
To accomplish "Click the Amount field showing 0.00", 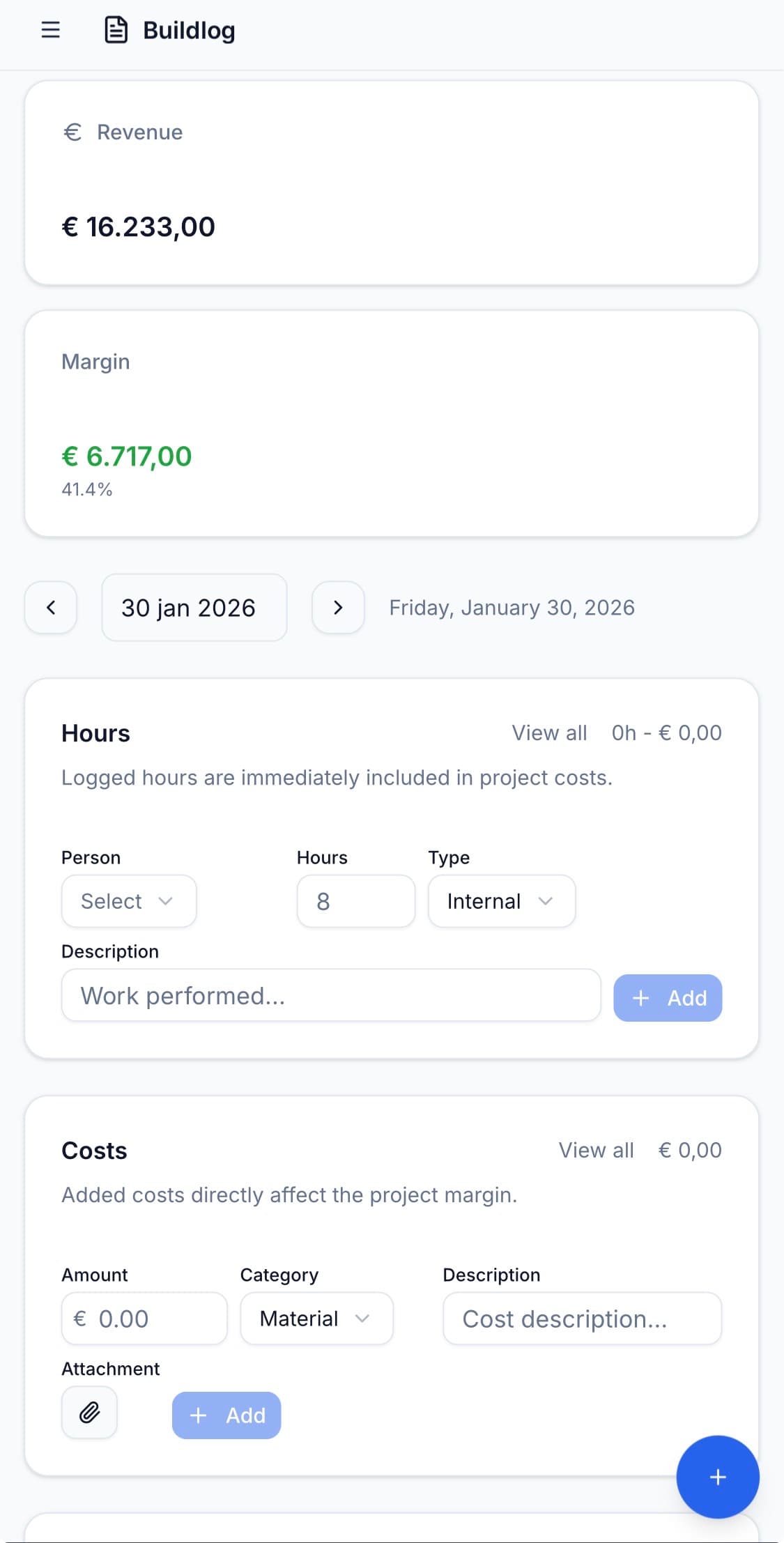I will [x=144, y=1318].
